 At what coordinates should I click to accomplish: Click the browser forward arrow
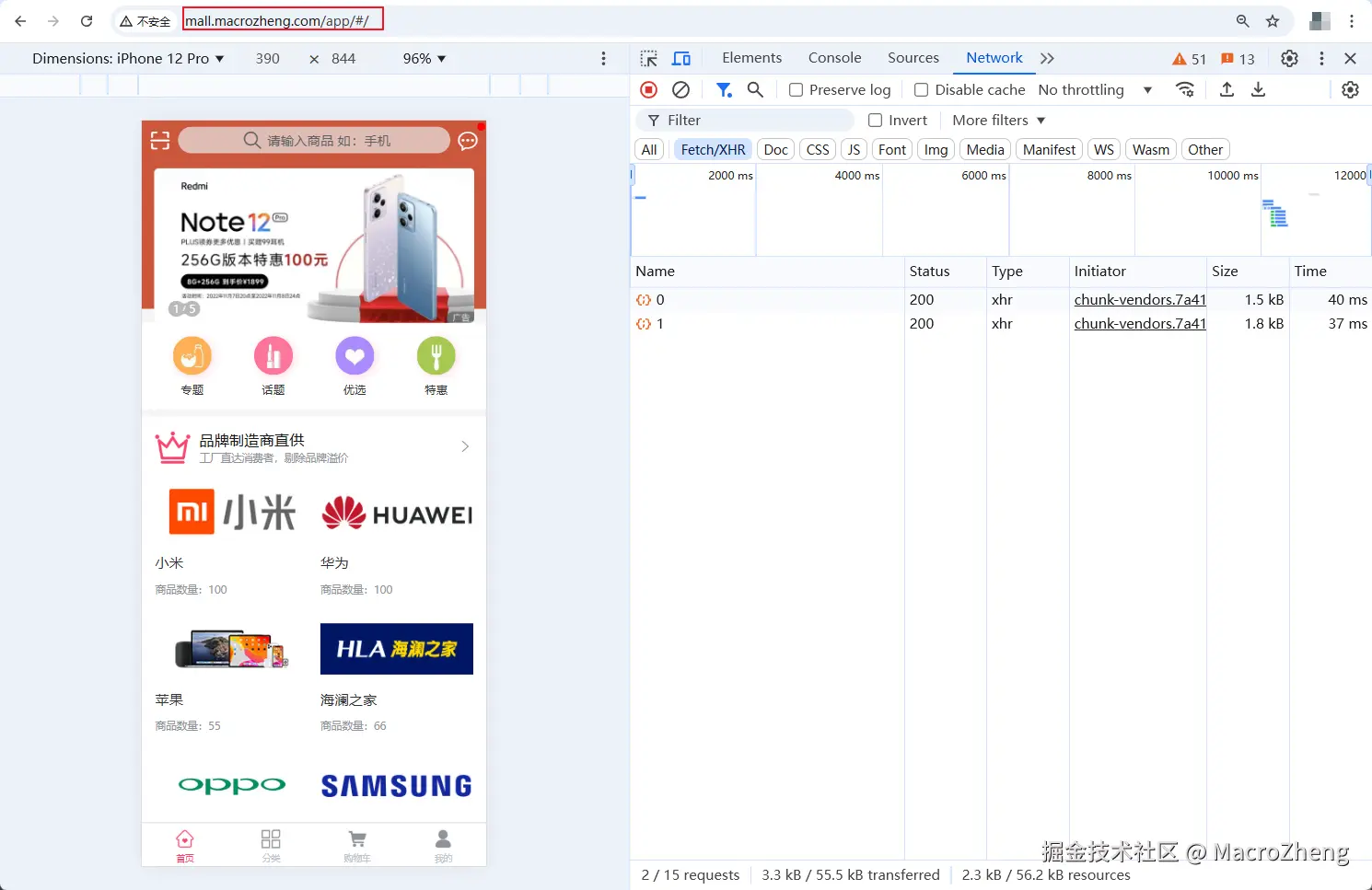point(53,21)
